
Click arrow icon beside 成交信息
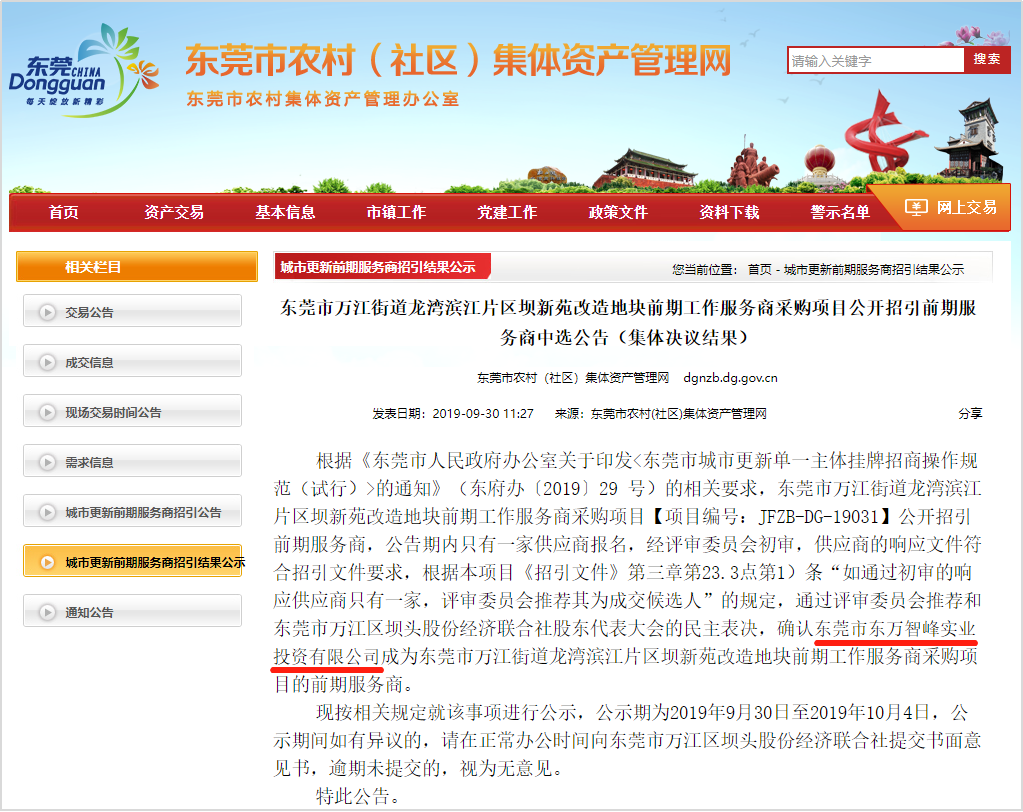[x=47, y=362]
